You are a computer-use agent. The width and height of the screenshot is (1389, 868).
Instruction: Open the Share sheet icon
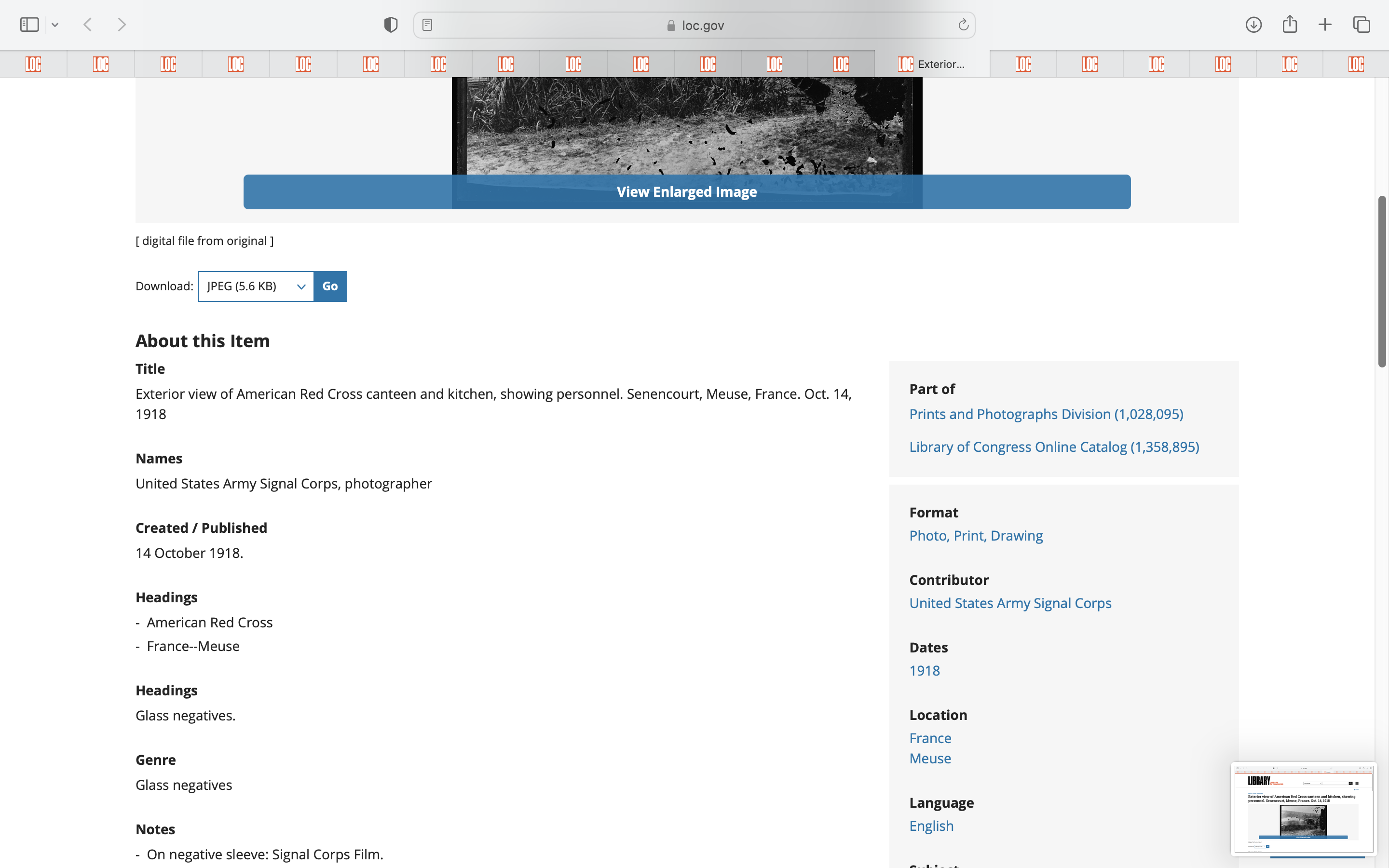click(x=1289, y=25)
